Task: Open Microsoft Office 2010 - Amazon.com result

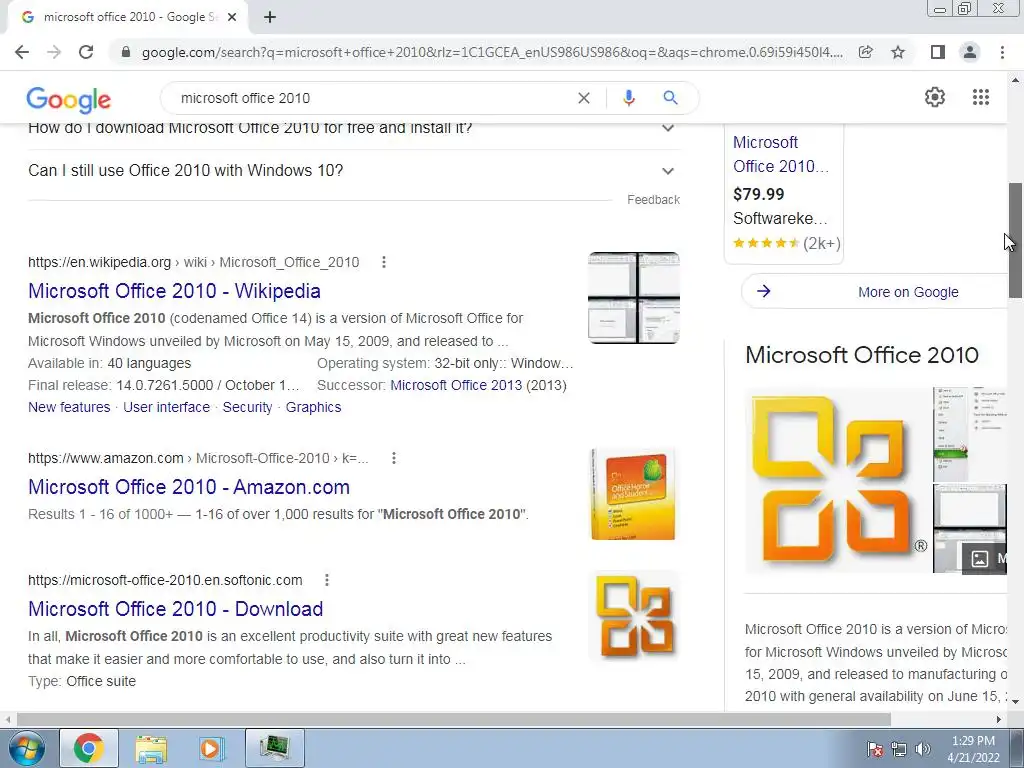Action: [189, 487]
